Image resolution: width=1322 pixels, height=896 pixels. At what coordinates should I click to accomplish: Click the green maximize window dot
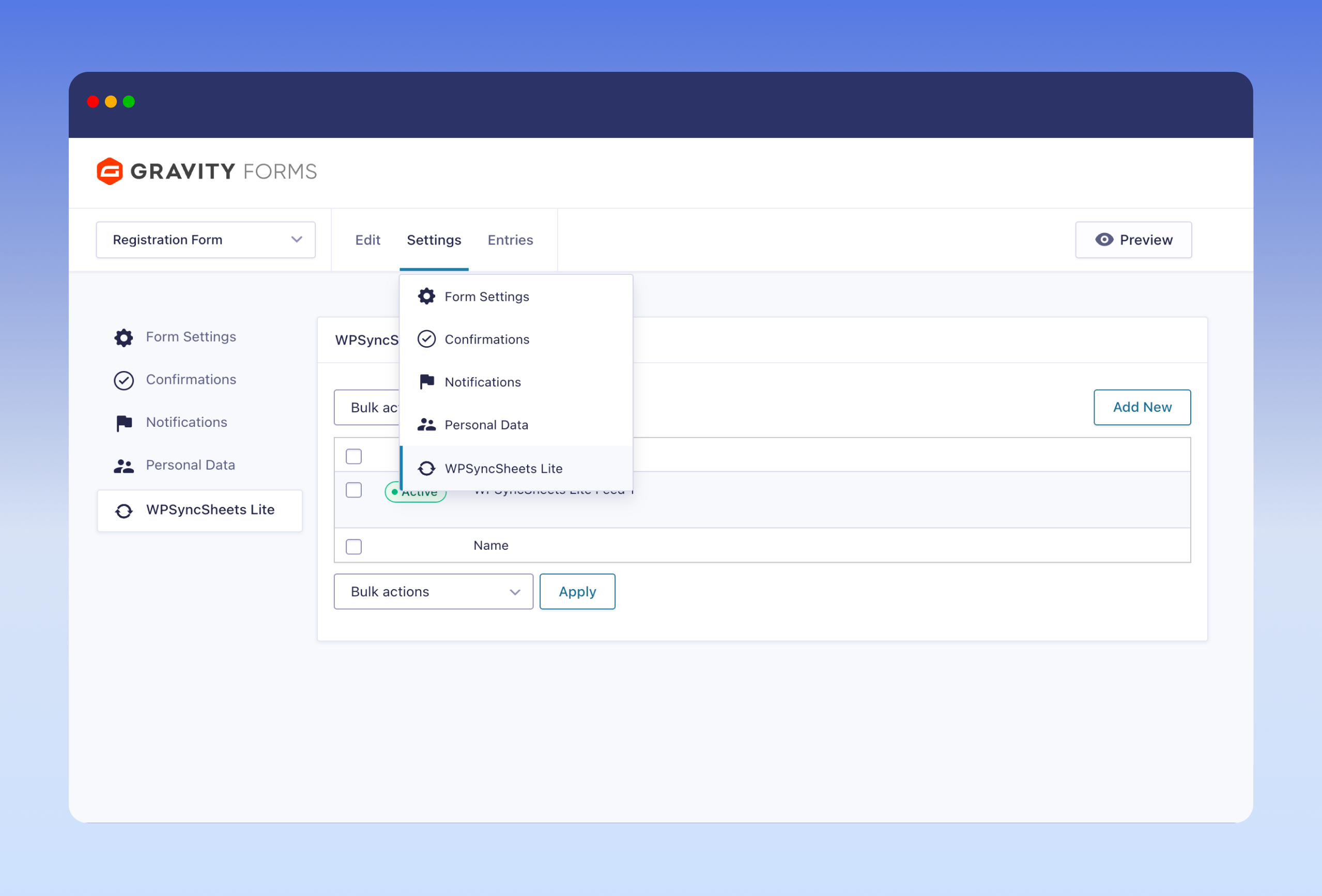pos(129,102)
